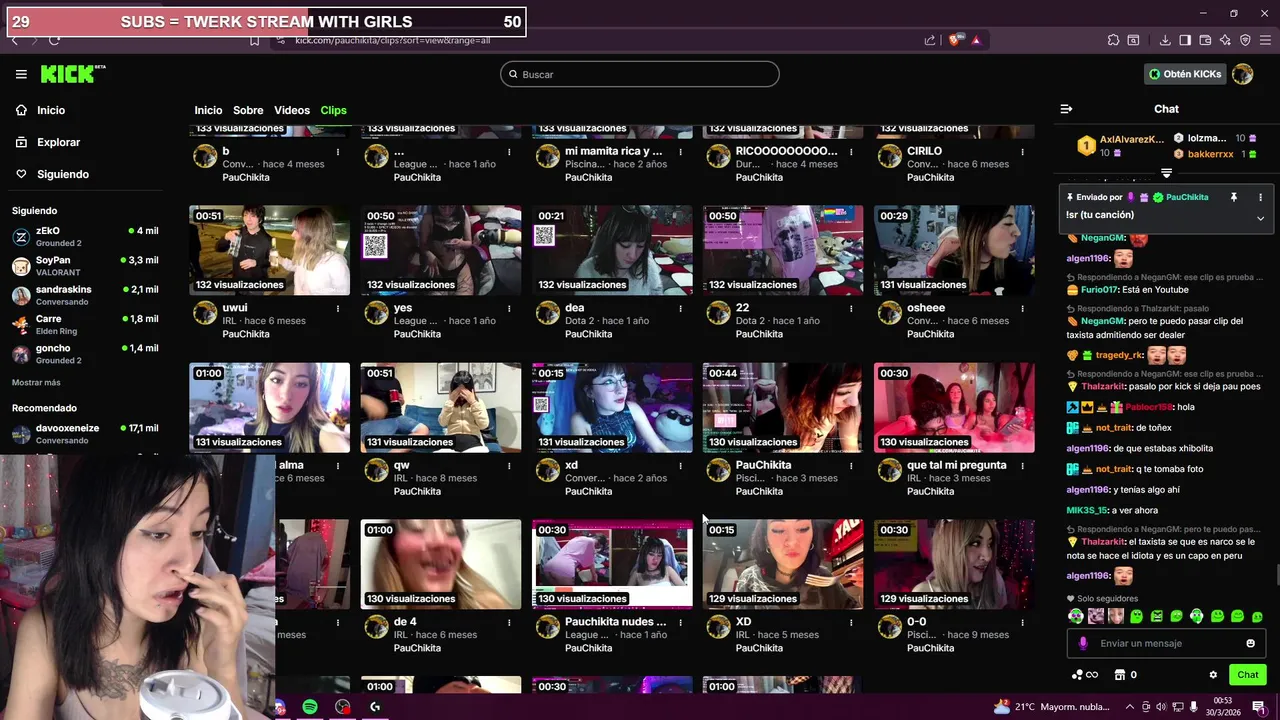This screenshot has height=720, width=1280.
Task: Open options menu for clip 'uwui'
Action: click(x=338, y=309)
